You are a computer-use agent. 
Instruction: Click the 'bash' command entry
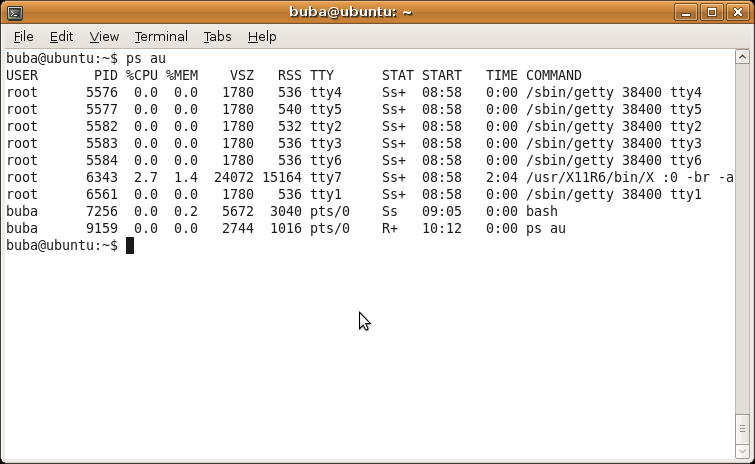[x=542, y=211]
